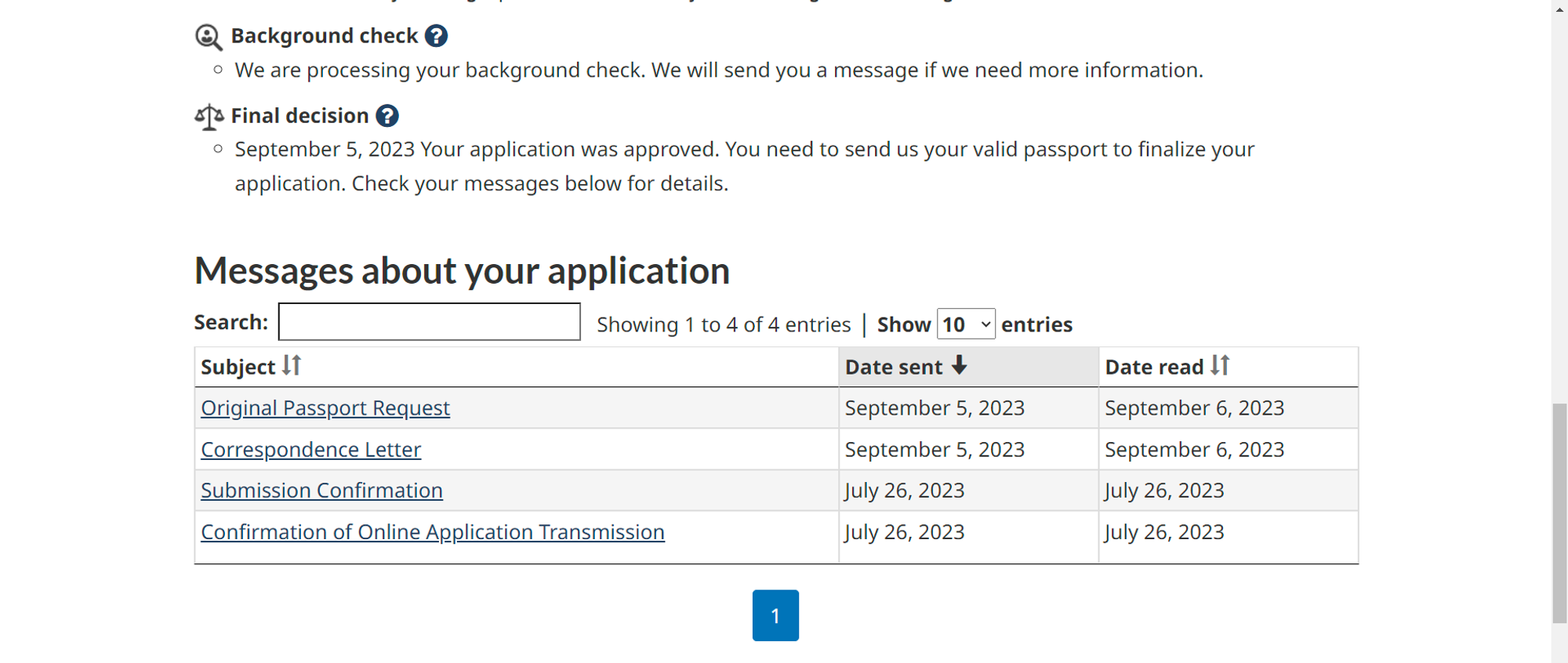Open the Show entries count dropdown
Screen dimensions: 1568x663
pos(966,324)
